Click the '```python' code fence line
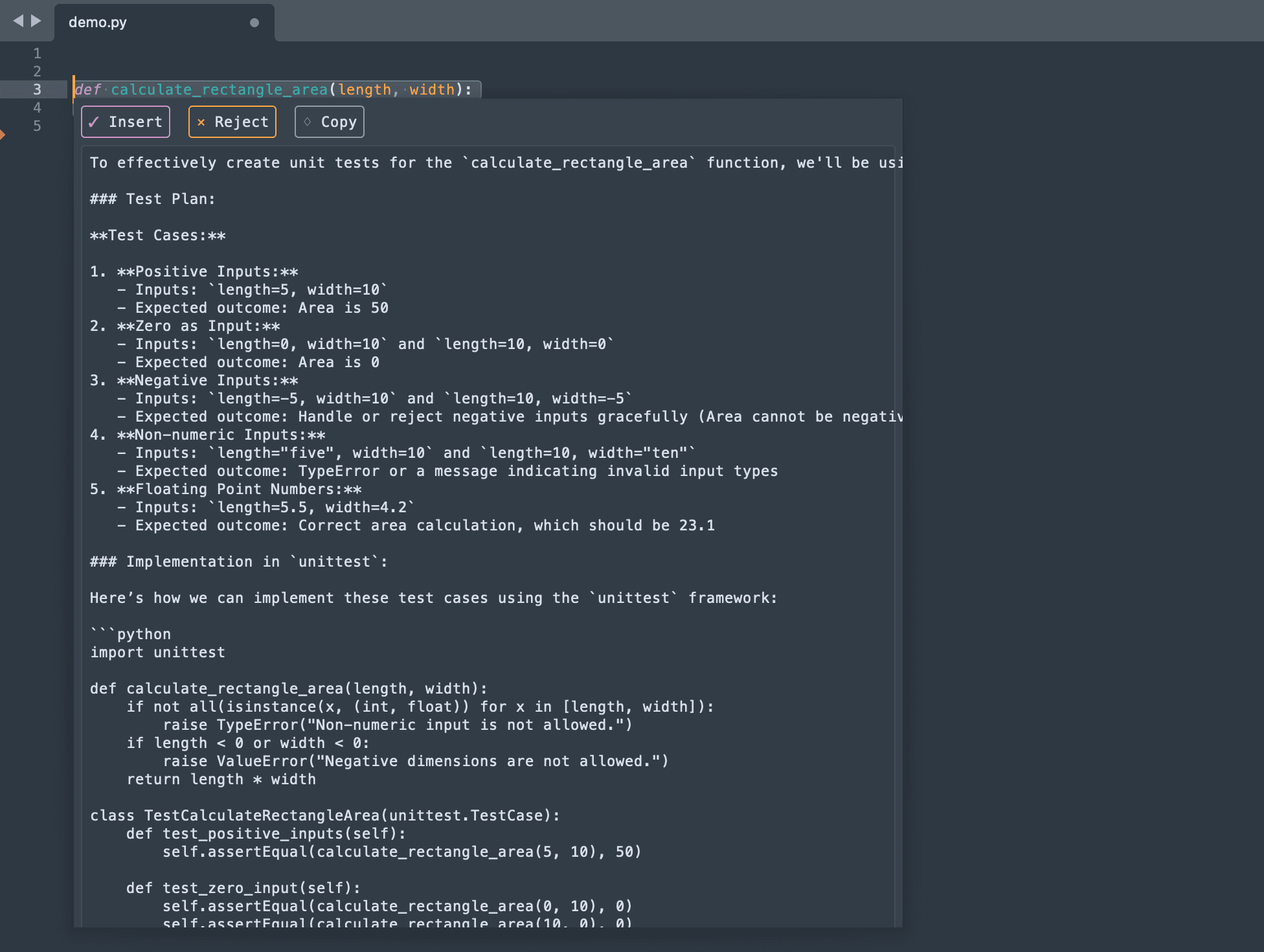 131,634
